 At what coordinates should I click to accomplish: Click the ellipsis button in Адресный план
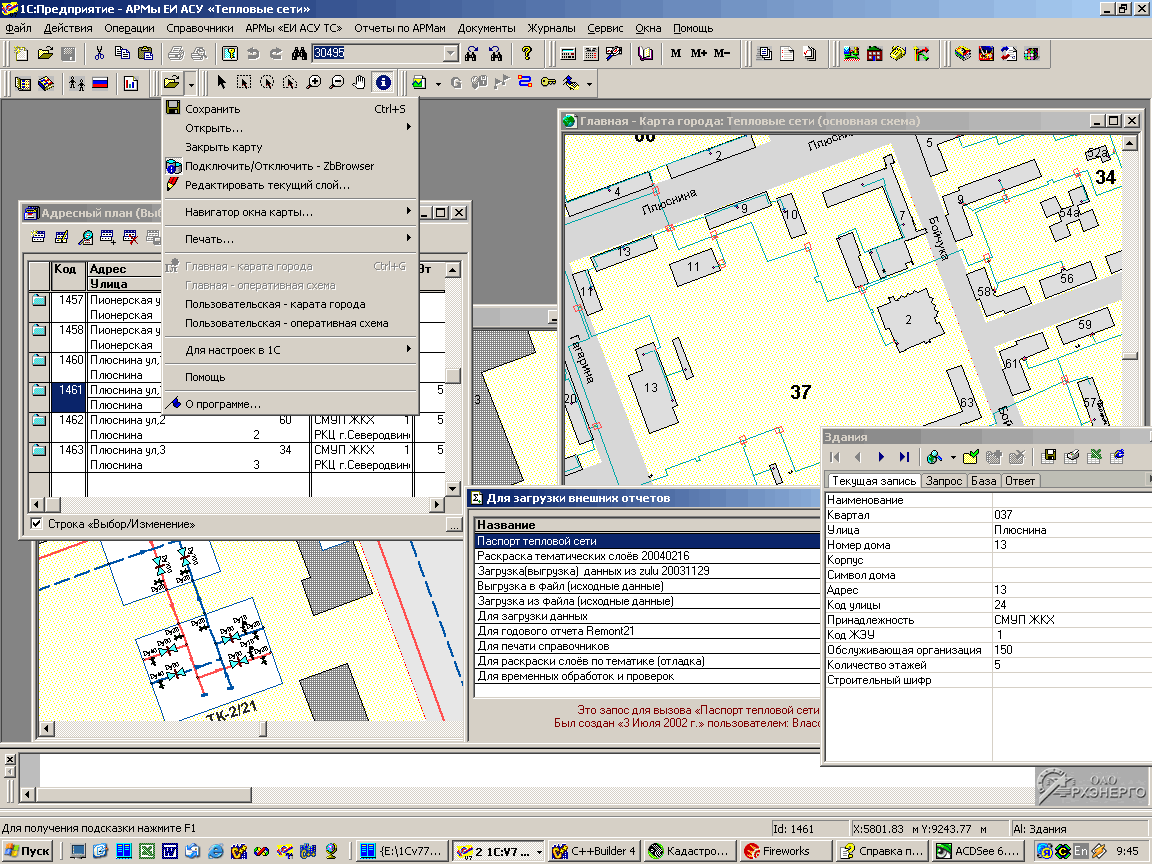[x=454, y=525]
